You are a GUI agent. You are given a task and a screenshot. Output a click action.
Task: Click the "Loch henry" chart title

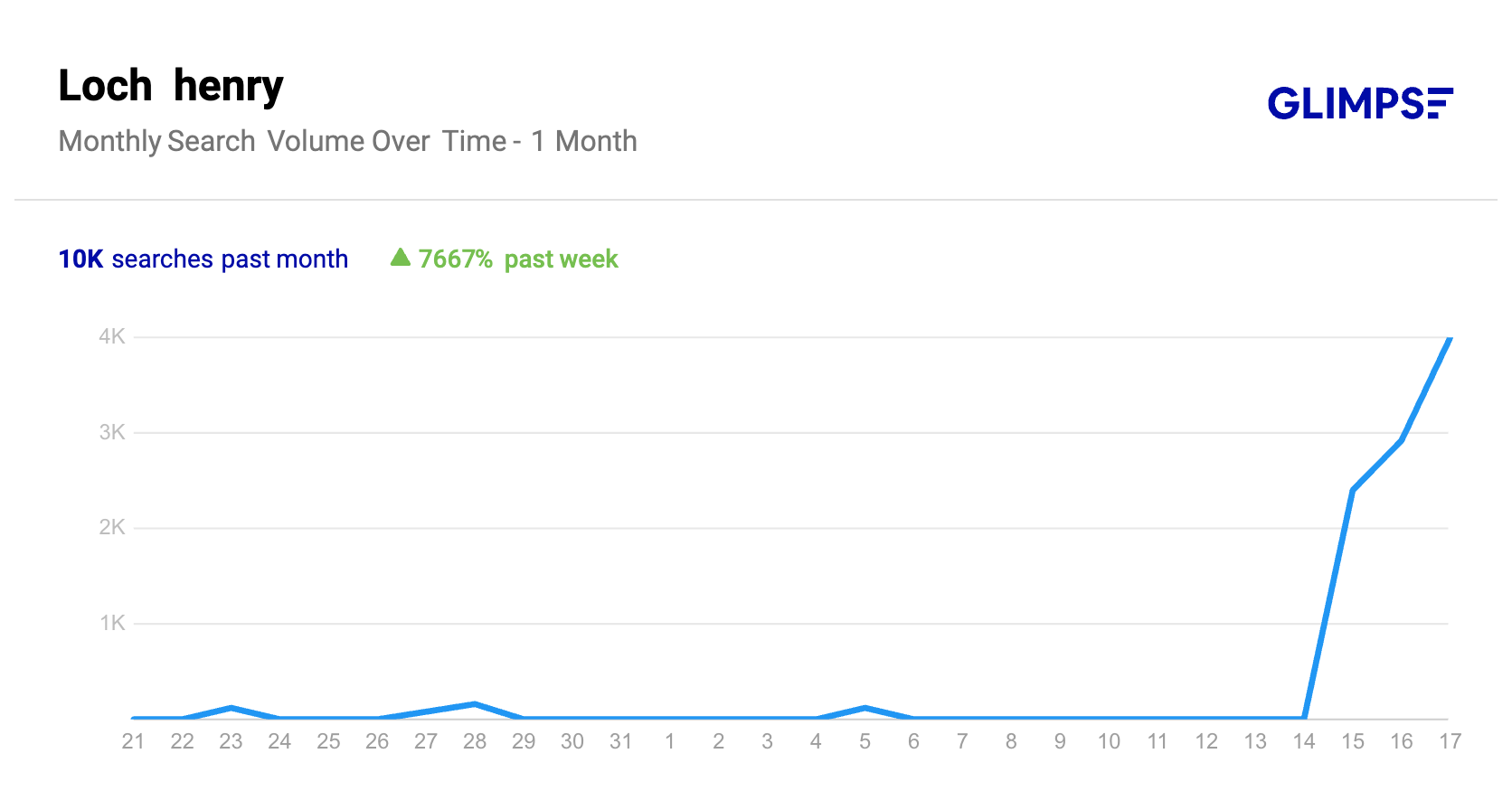point(171,86)
